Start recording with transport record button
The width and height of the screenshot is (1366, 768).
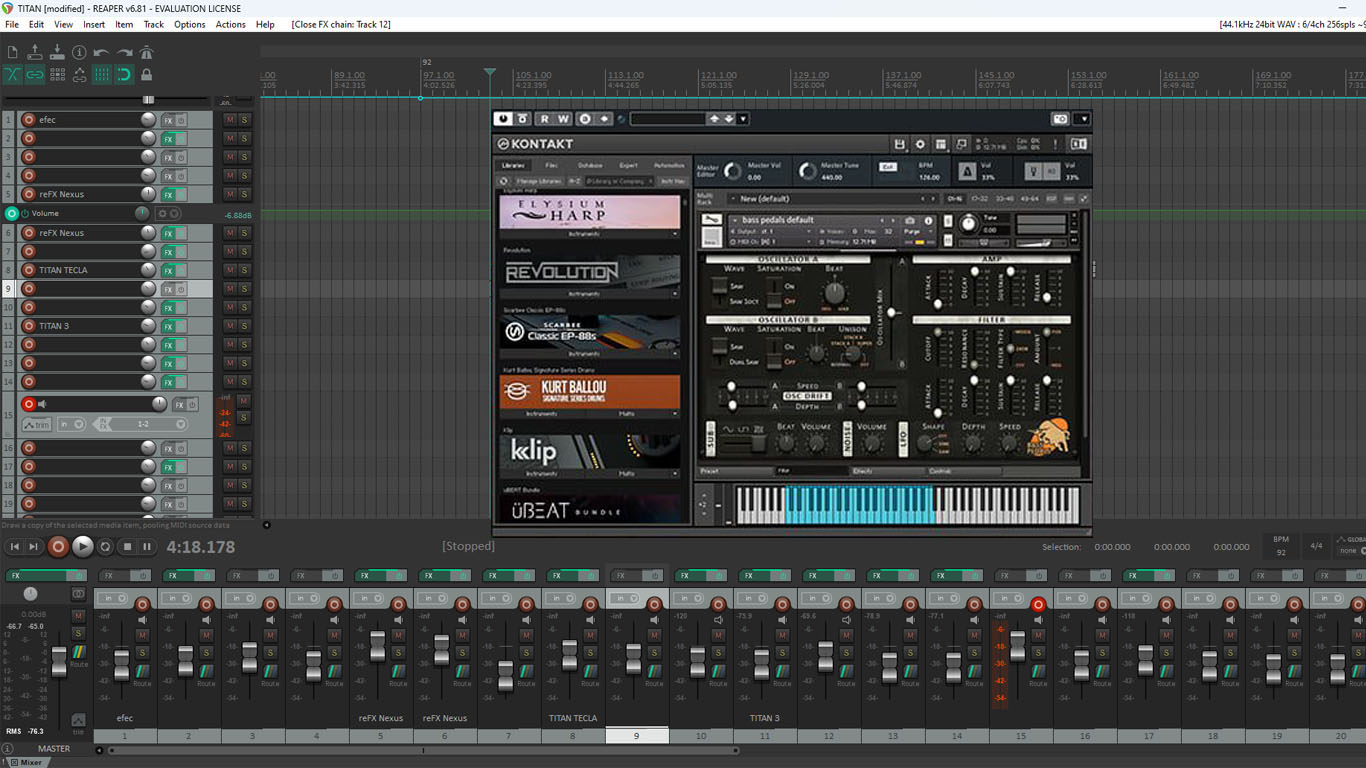(58, 546)
